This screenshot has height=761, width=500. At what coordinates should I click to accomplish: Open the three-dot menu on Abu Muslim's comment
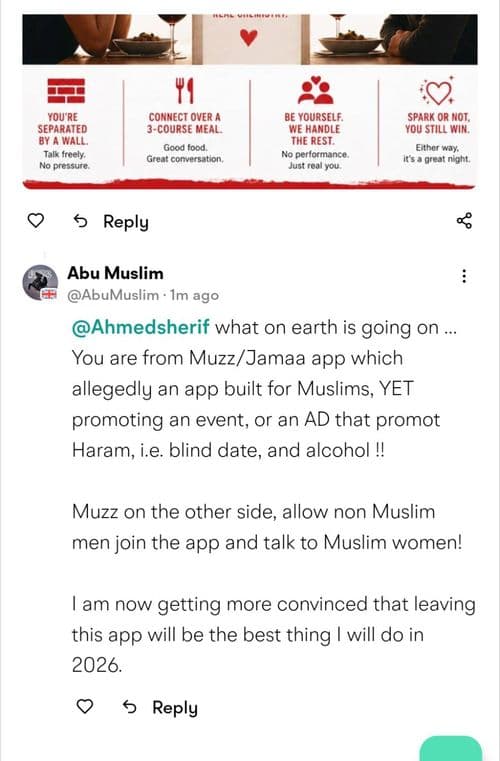(x=464, y=276)
